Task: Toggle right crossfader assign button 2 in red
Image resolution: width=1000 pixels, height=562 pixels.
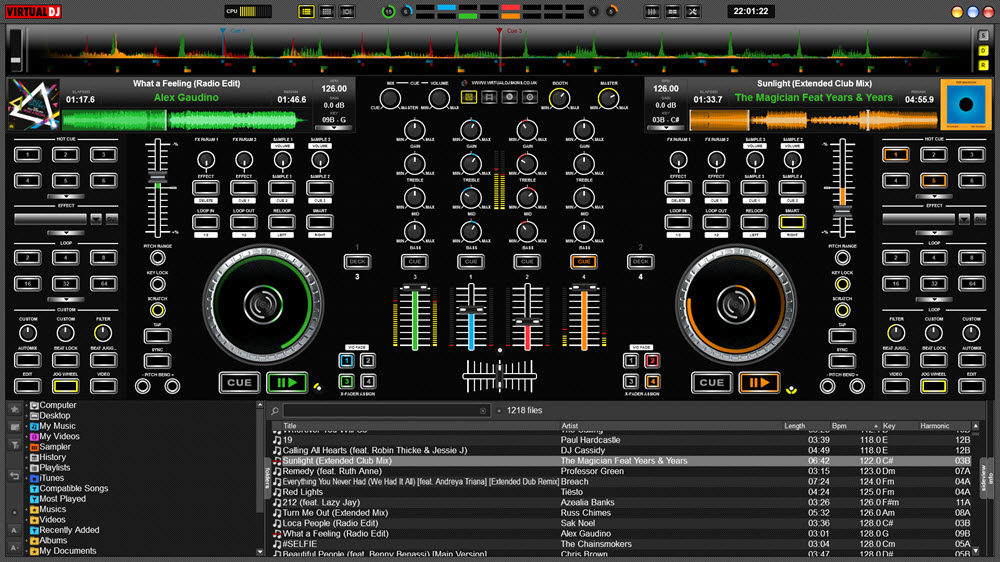Action: pyautogui.click(x=652, y=361)
